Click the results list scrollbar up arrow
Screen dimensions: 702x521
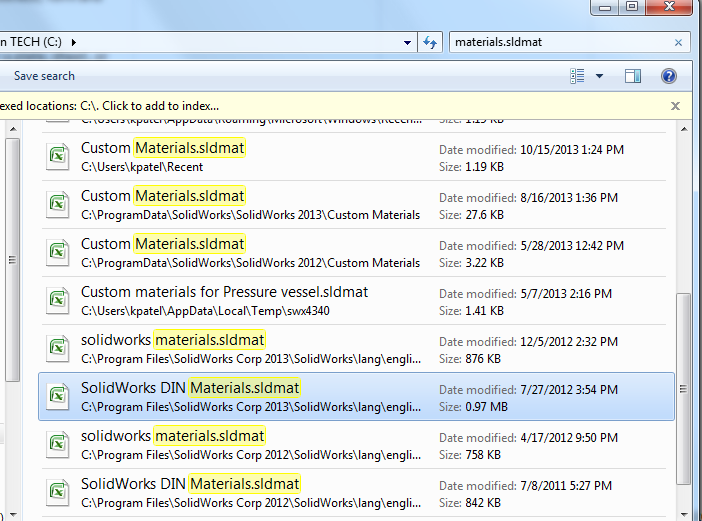coord(684,129)
